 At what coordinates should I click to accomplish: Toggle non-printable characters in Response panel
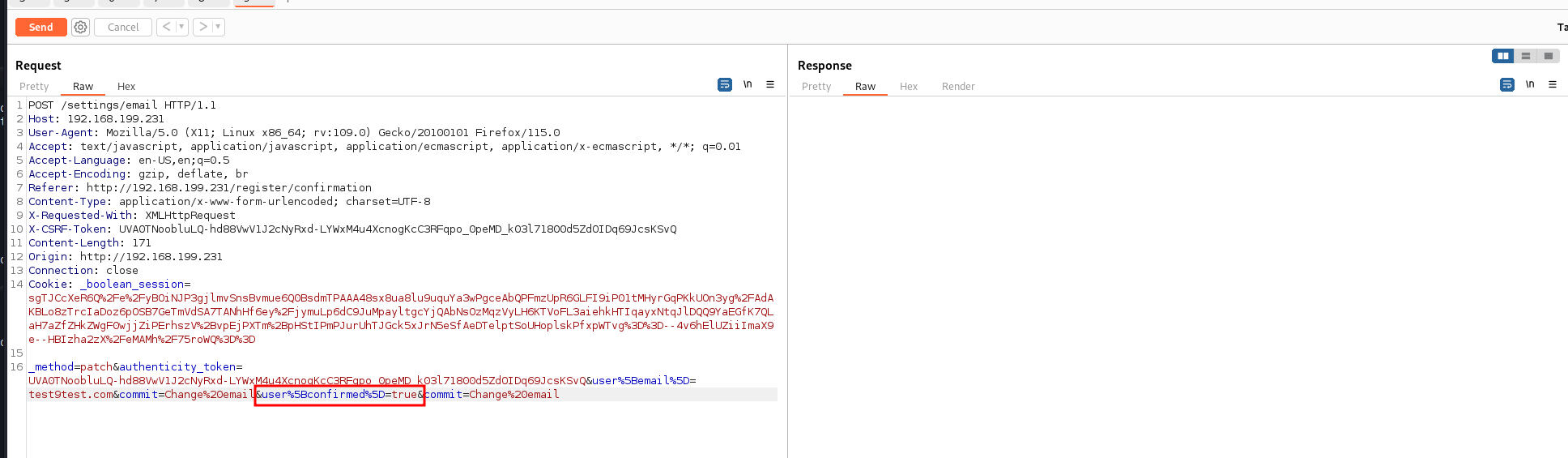(1530, 84)
